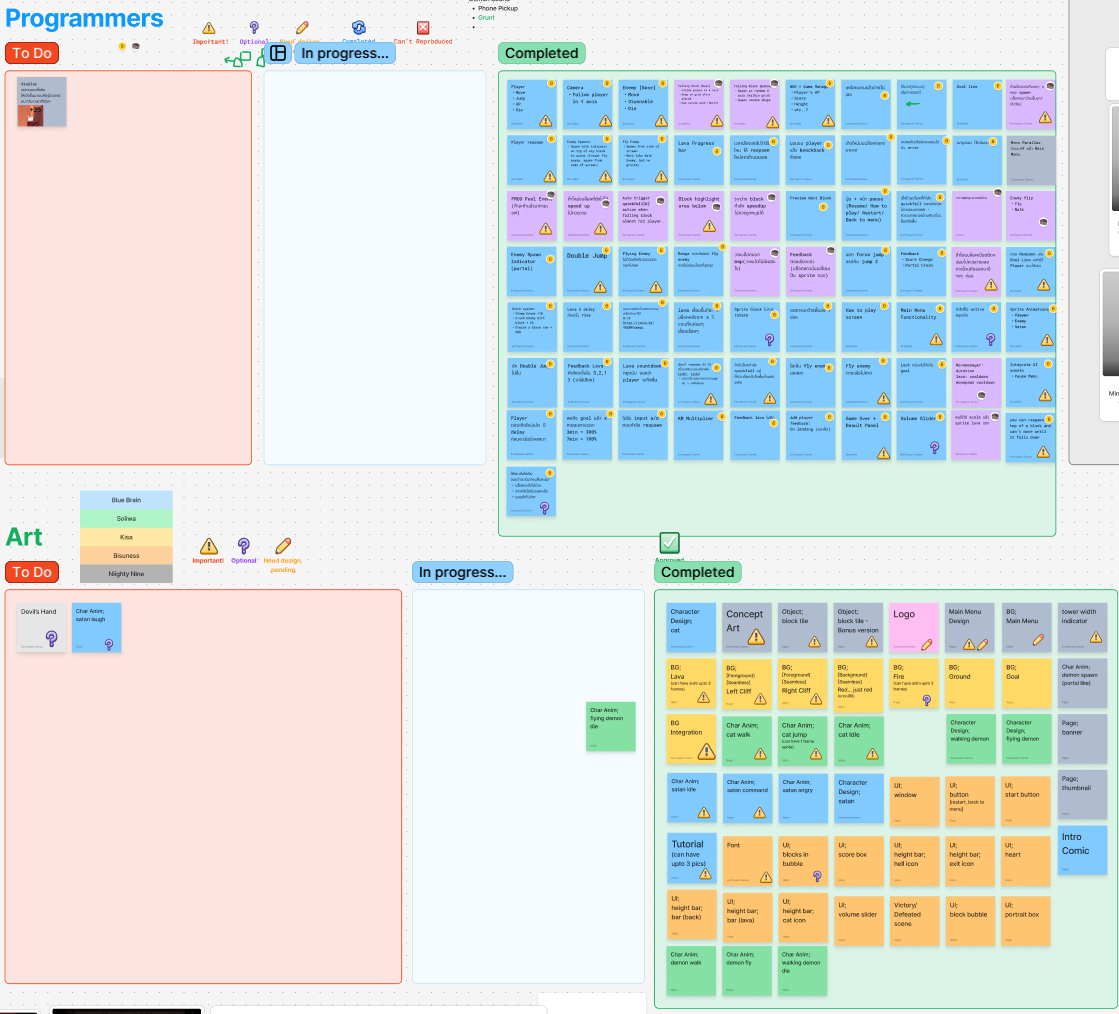Select Character Design cat note
1119x1014 pixels.
(692, 628)
